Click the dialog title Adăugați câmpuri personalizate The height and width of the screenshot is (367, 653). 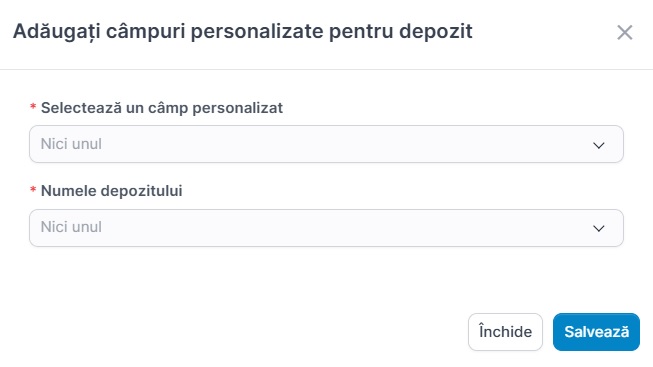point(168,32)
